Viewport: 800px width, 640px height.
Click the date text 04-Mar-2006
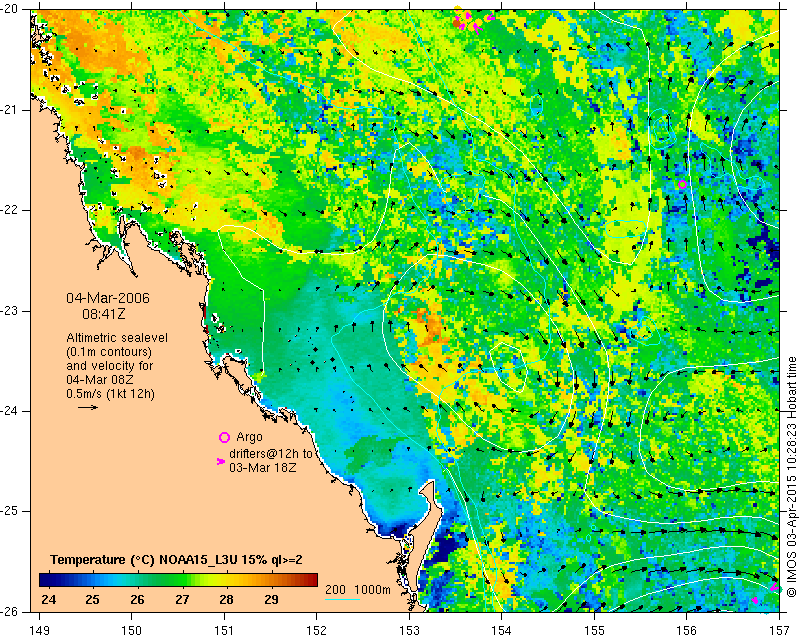click(x=108, y=298)
